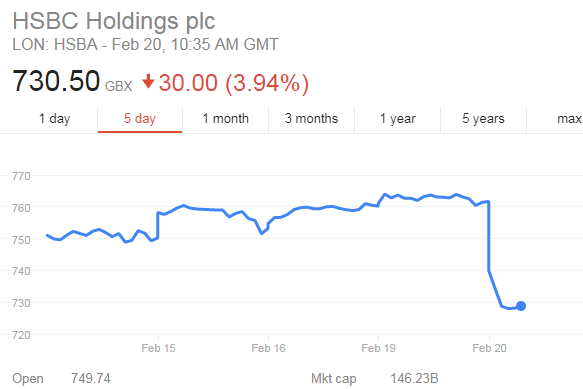Click the LON: HSBA ticker subtitle
The image size is (583, 389).
click(x=55, y=45)
